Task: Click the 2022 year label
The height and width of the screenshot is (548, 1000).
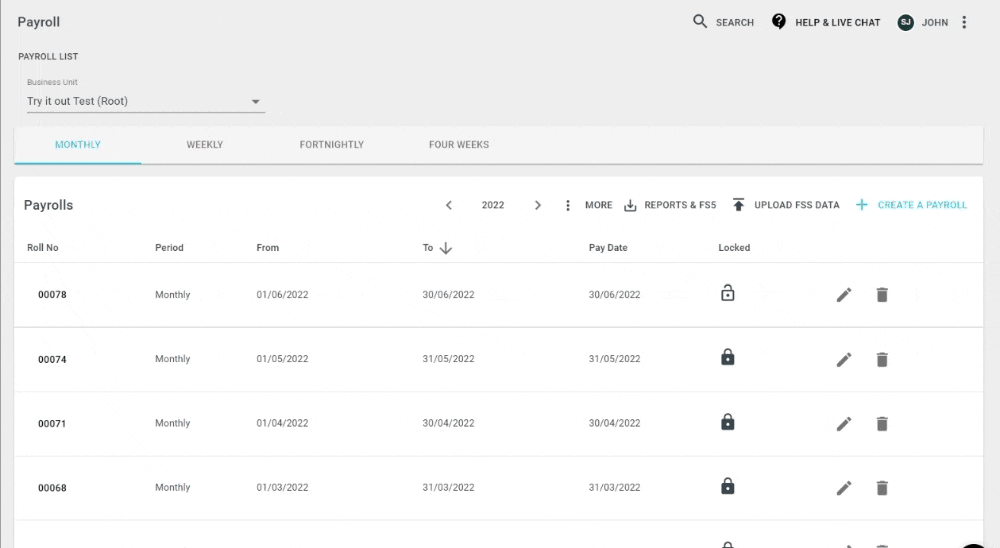Action: 493,205
